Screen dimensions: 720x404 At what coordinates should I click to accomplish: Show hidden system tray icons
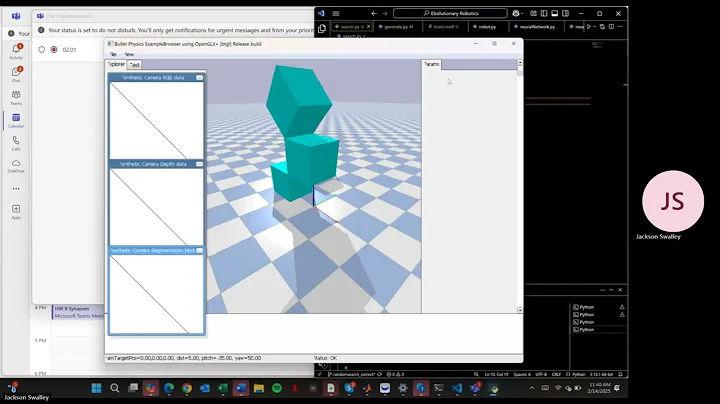click(x=532, y=388)
